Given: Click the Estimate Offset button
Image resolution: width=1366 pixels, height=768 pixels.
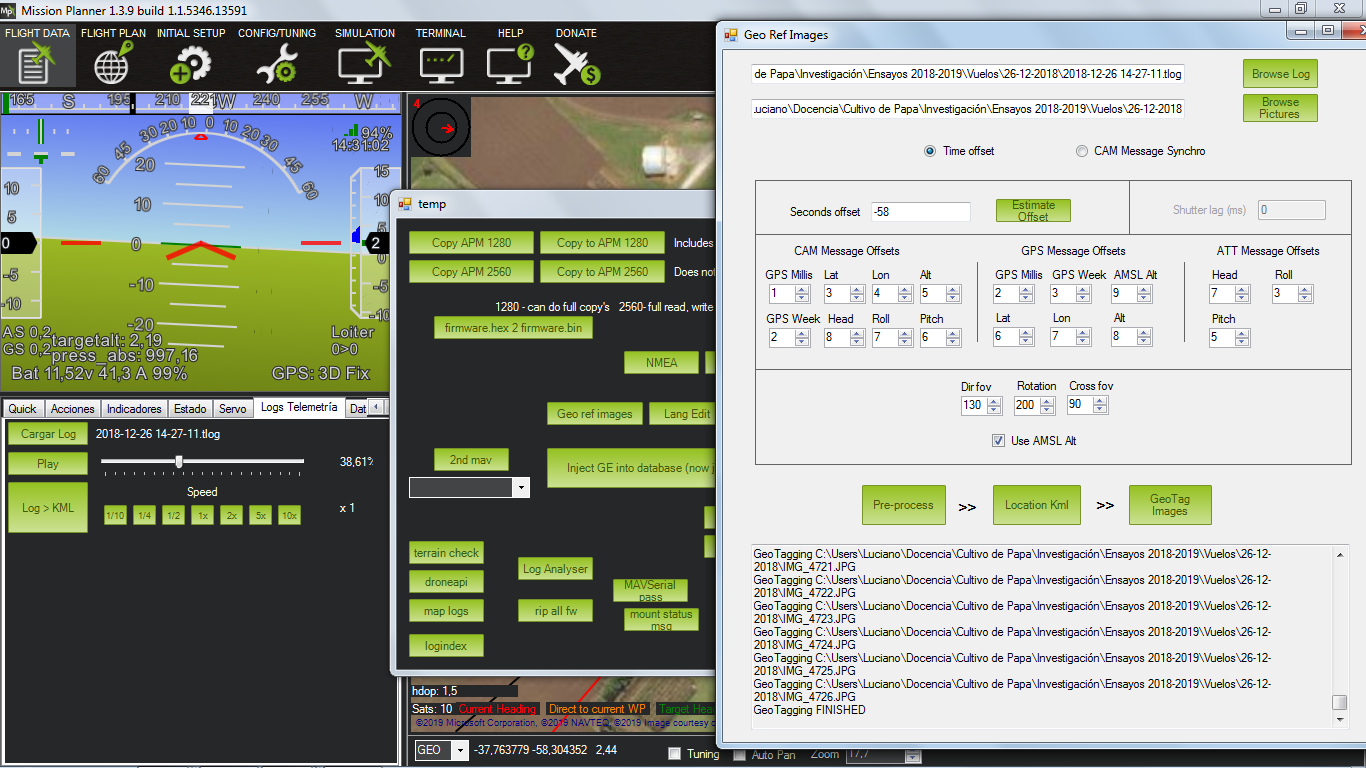Looking at the screenshot, I should [x=1033, y=210].
